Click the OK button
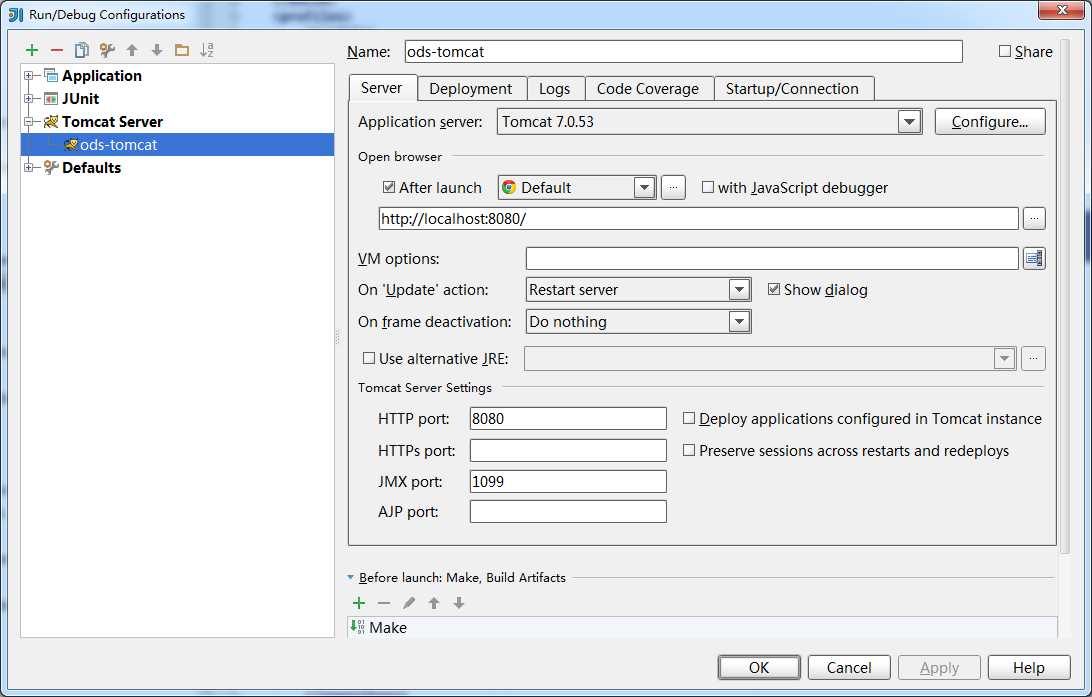Image resolution: width=1092 pixels, height=697 pixels. pyautogui.click(x=759, y=668)
